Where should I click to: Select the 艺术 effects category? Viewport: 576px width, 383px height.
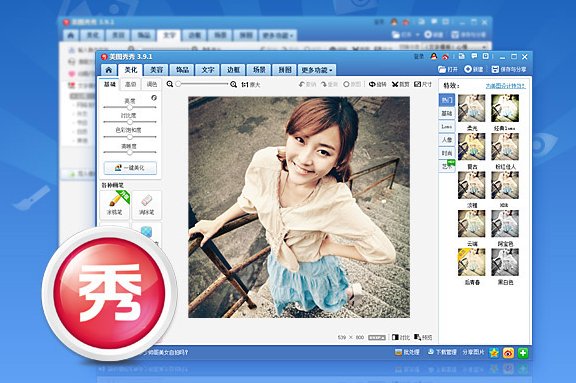pyautogui.click(x=447, y=166)
